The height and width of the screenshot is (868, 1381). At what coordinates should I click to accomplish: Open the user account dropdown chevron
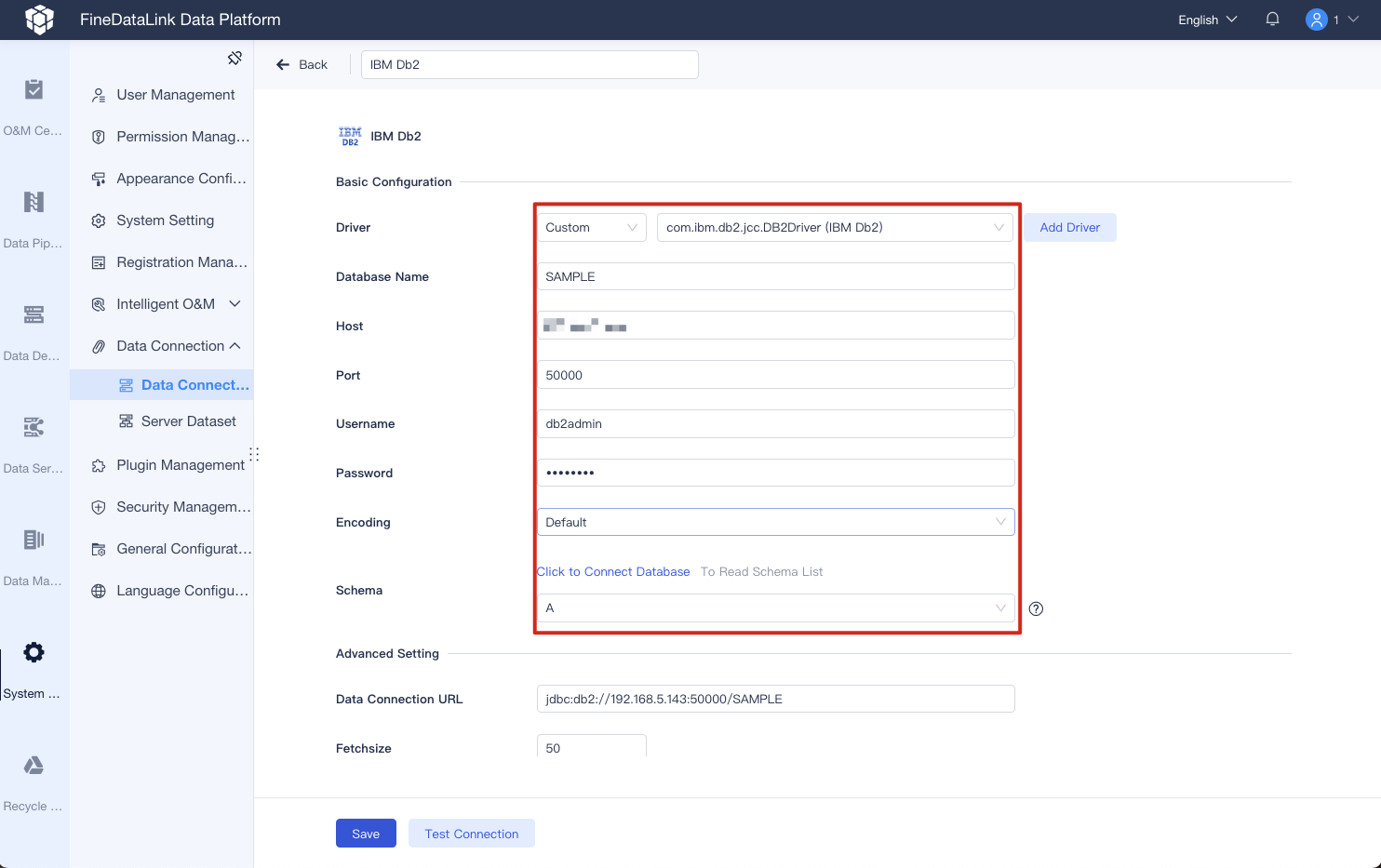click(x=1353, y=20)
